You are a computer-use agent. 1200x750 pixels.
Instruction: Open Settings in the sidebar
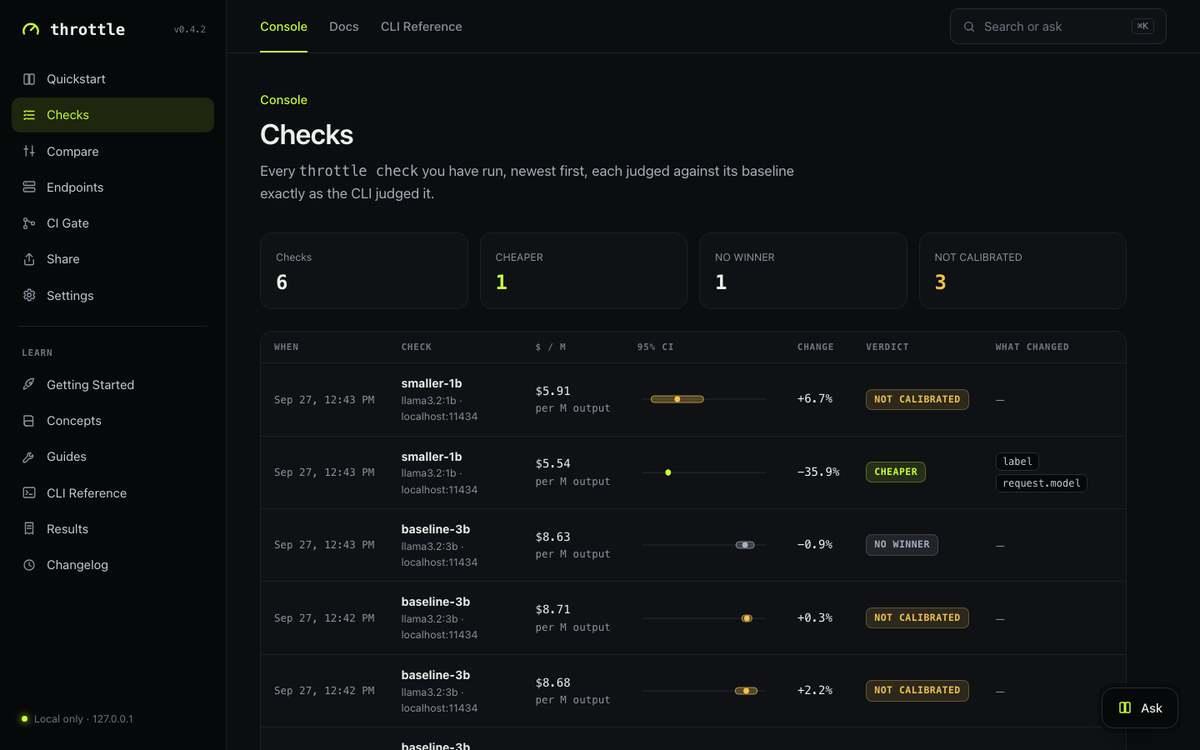tap(113, 295)
